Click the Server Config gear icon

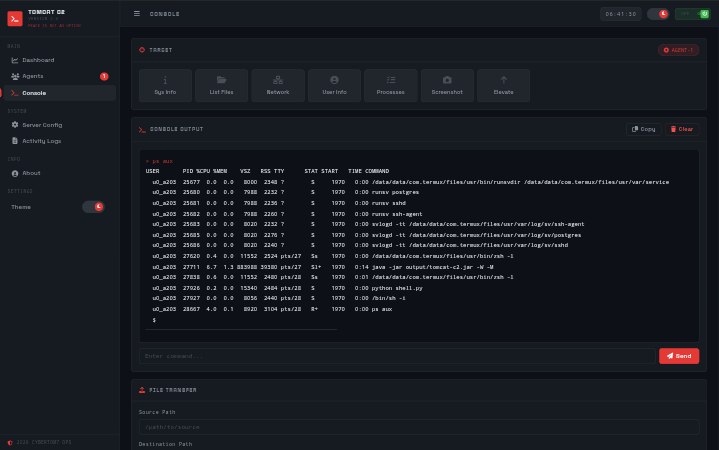point(15,125)
